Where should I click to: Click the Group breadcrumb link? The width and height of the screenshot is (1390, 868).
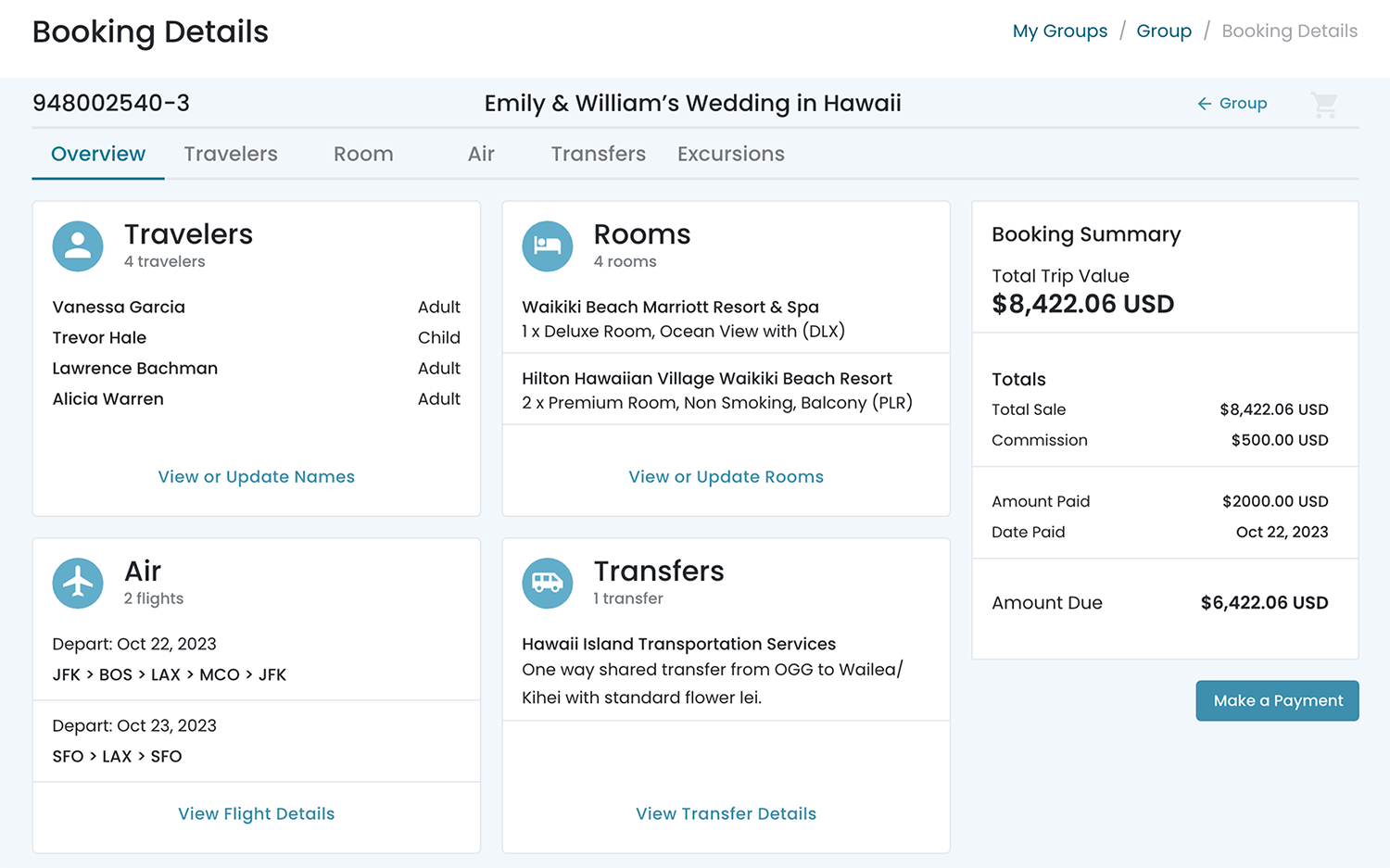click(1164, 31)
